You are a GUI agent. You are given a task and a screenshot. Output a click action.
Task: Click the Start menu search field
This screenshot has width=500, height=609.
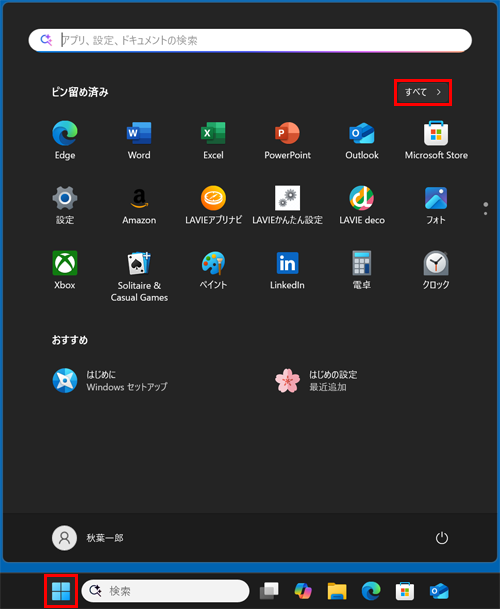pos(250,40)
